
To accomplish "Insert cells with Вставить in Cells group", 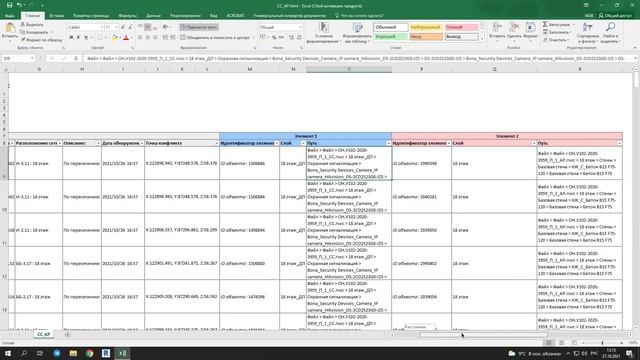I will point(497,32).
